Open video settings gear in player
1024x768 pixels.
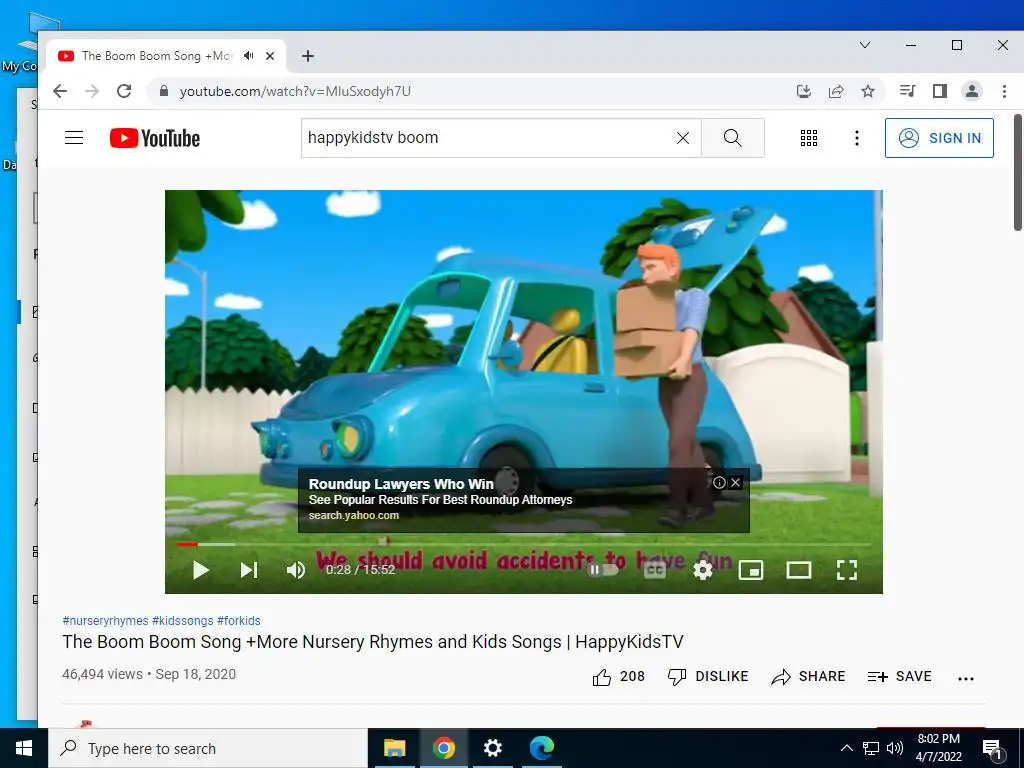703,570
